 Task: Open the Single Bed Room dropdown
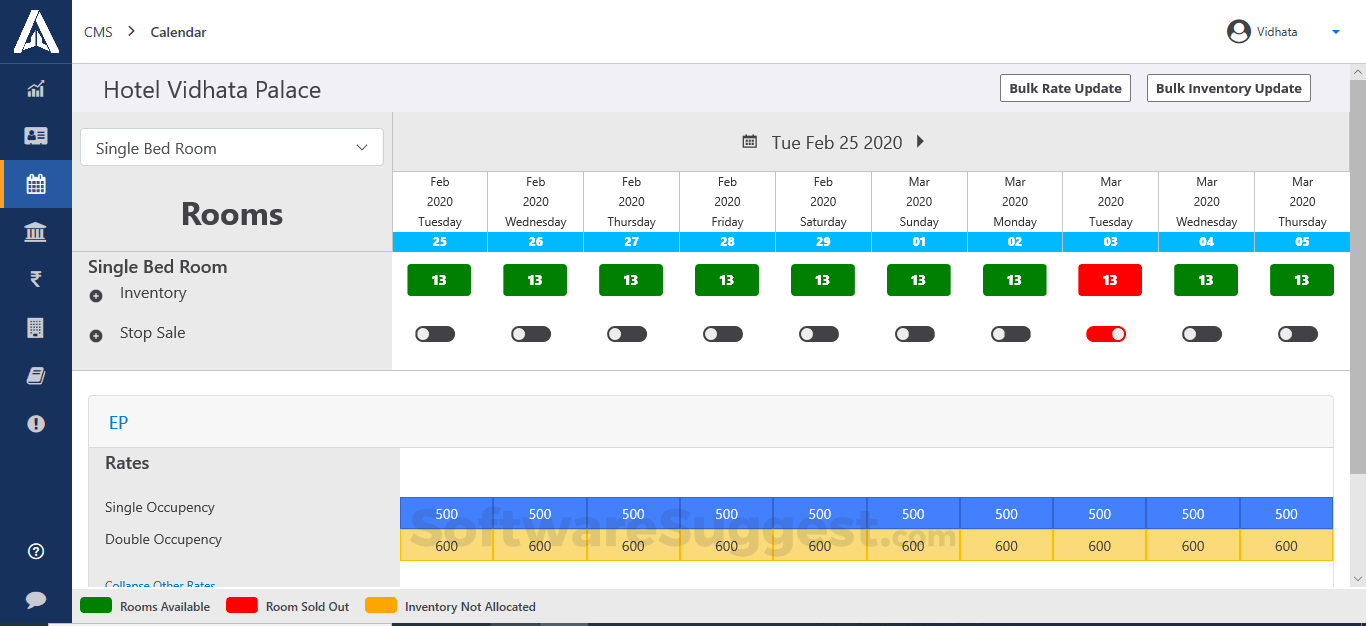point(232,148)
